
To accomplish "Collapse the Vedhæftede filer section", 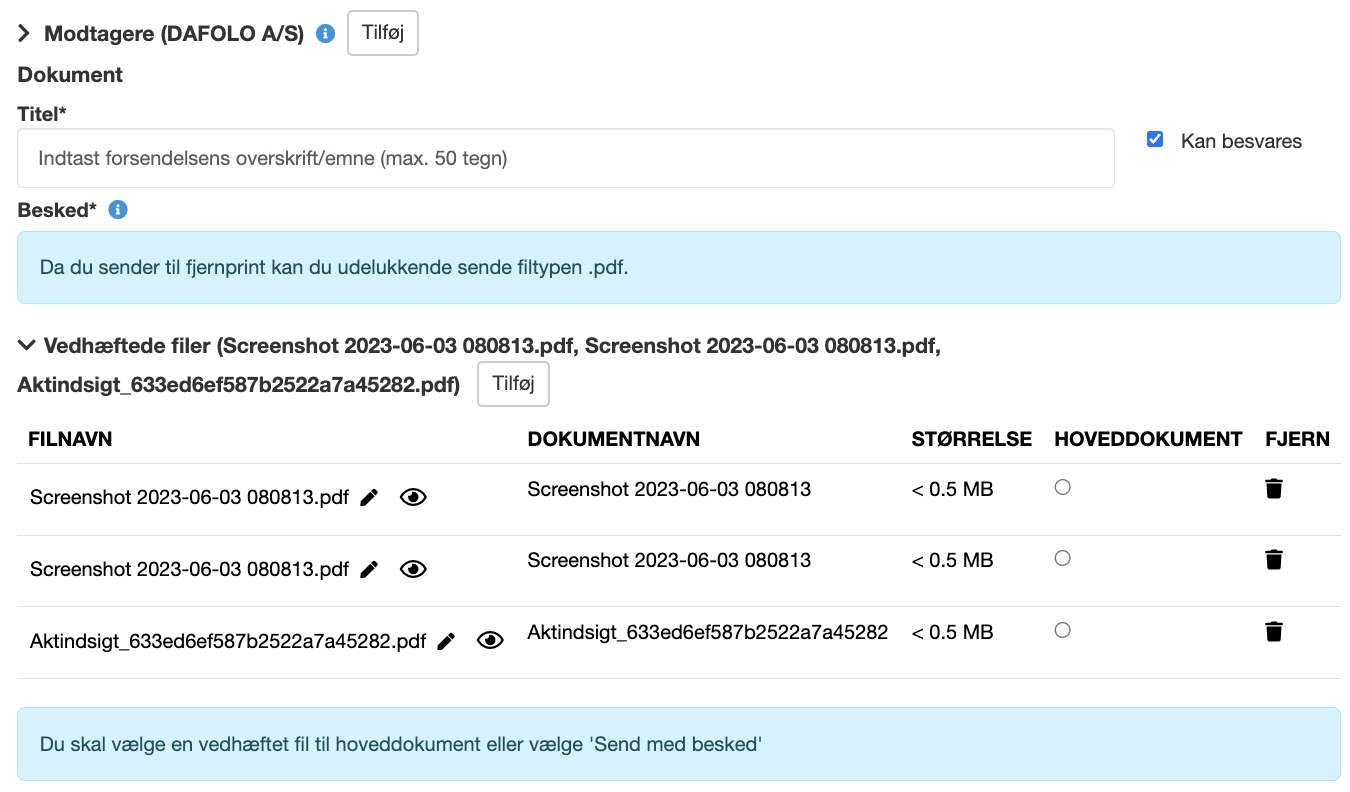I will tap(25, 346).
